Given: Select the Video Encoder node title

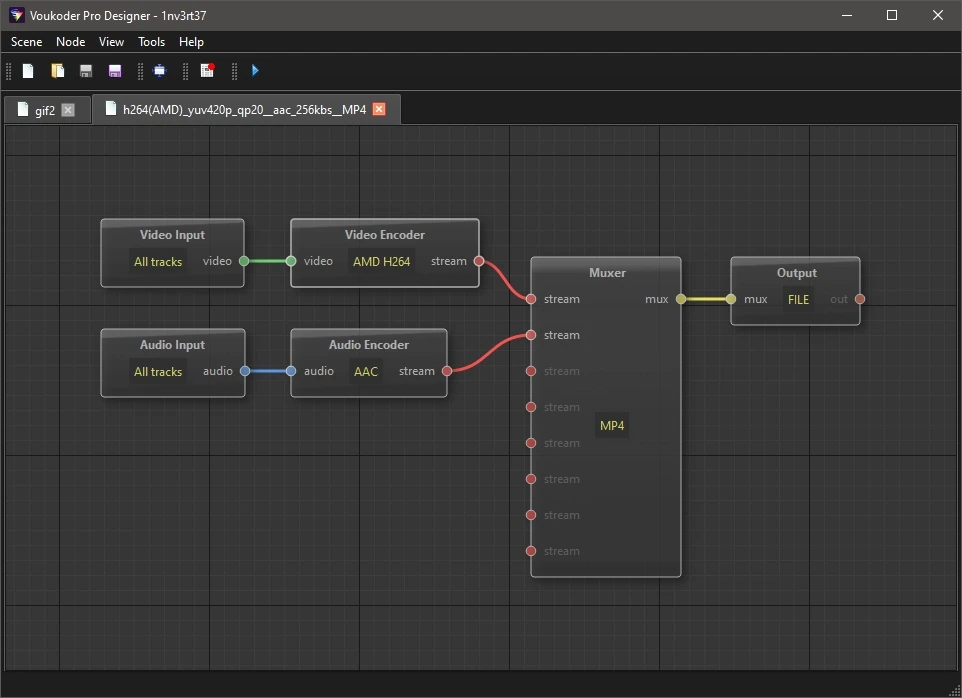Looking at the screenshot, I should 385,234.
